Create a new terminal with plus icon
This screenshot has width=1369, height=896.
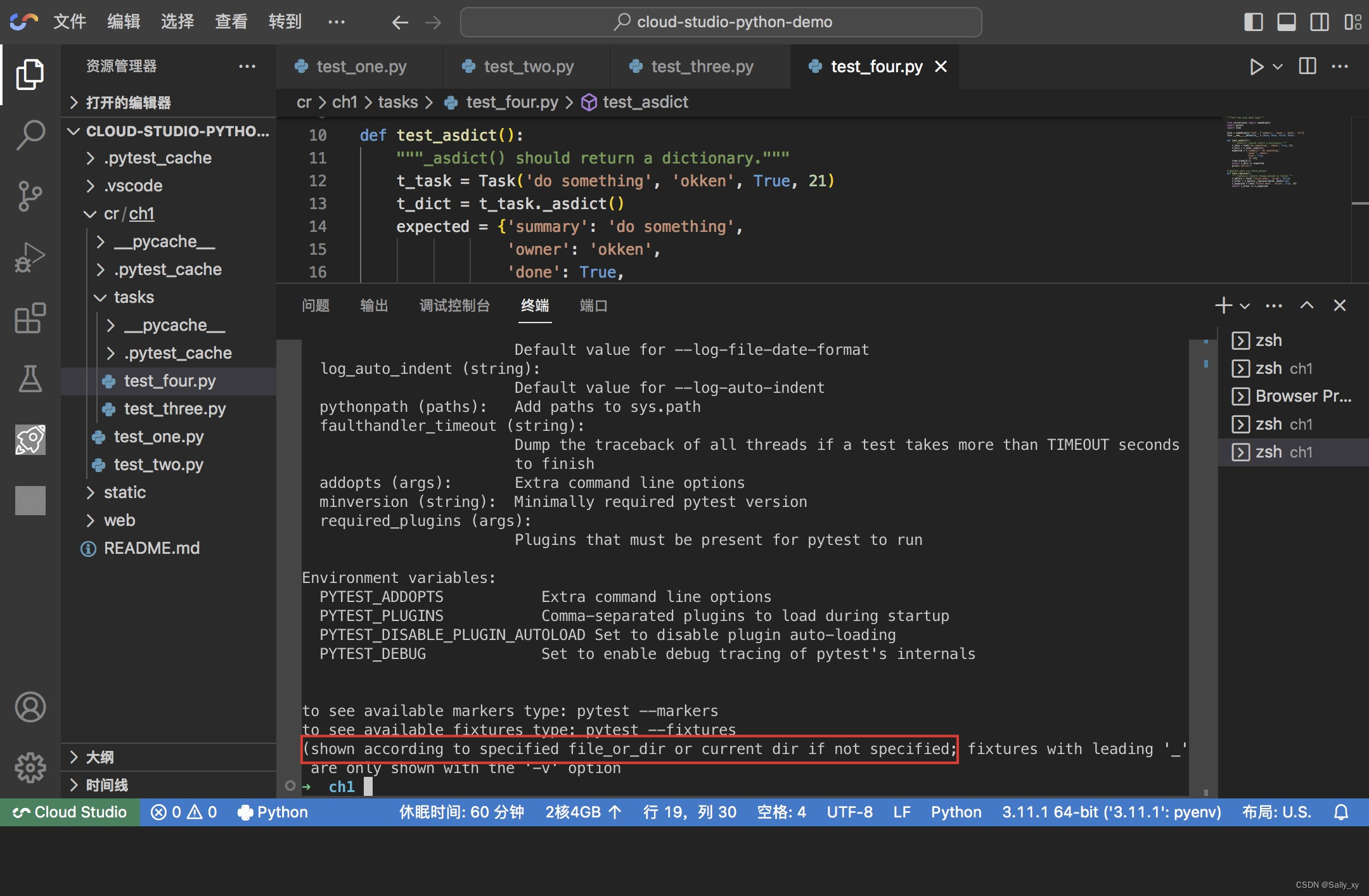[1223, 305]
